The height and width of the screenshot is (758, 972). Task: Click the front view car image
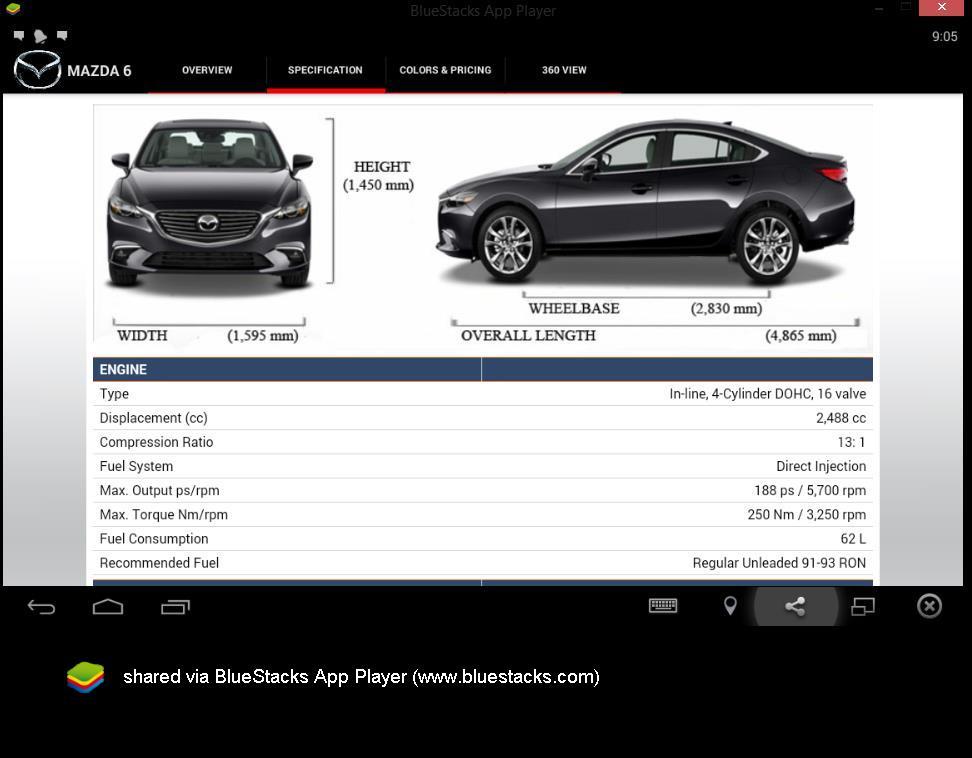pos(210,205)
